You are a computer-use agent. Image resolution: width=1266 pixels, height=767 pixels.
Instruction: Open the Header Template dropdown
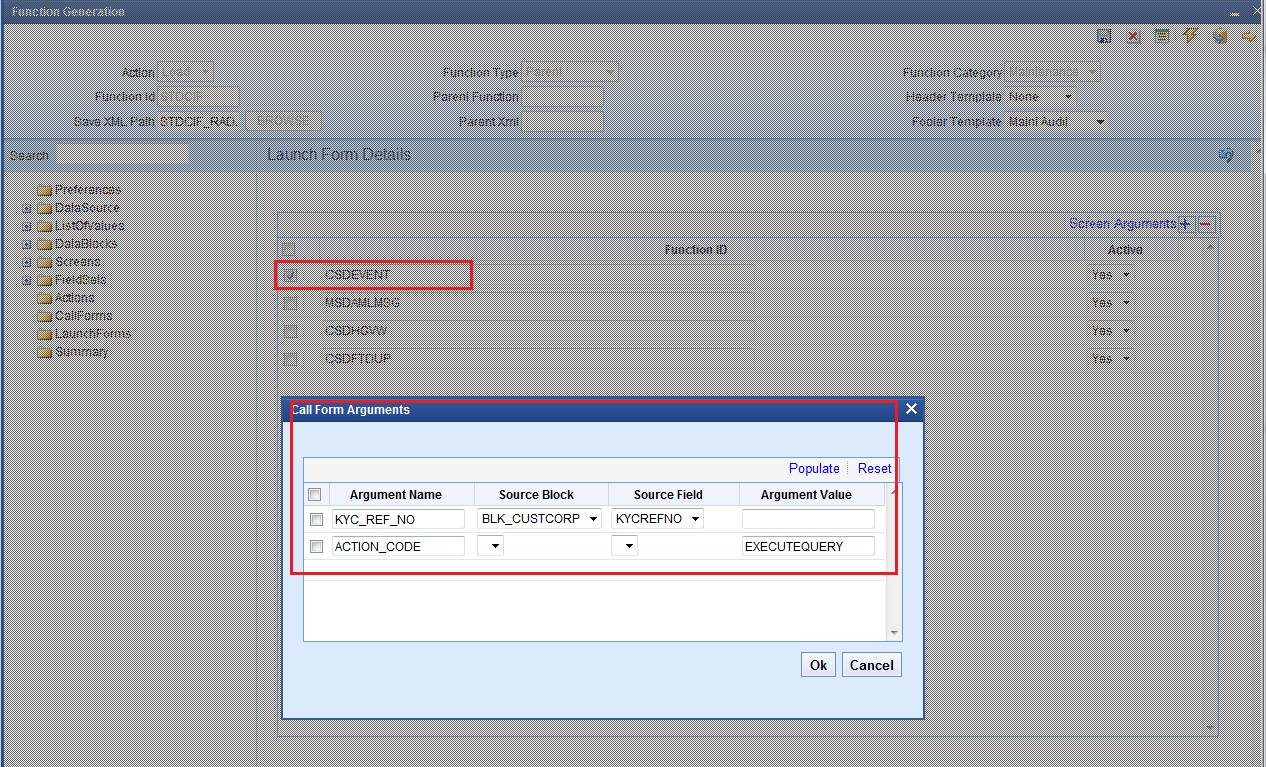(x=1041, y=97)
